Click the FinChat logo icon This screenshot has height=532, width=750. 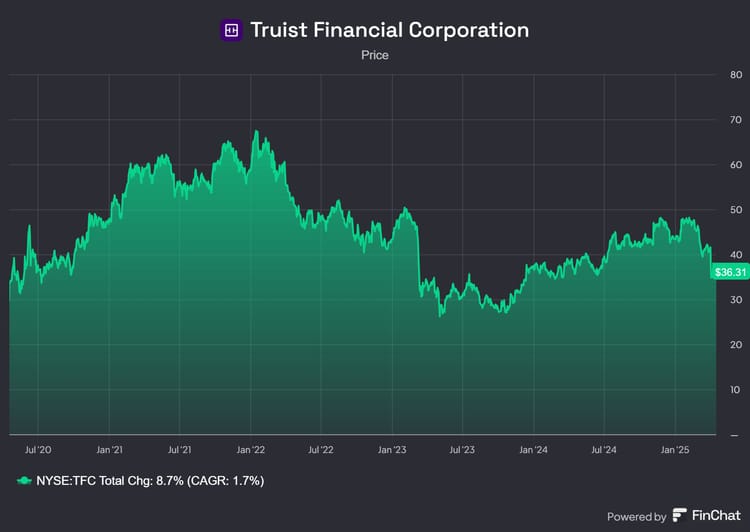pos(680,516)
